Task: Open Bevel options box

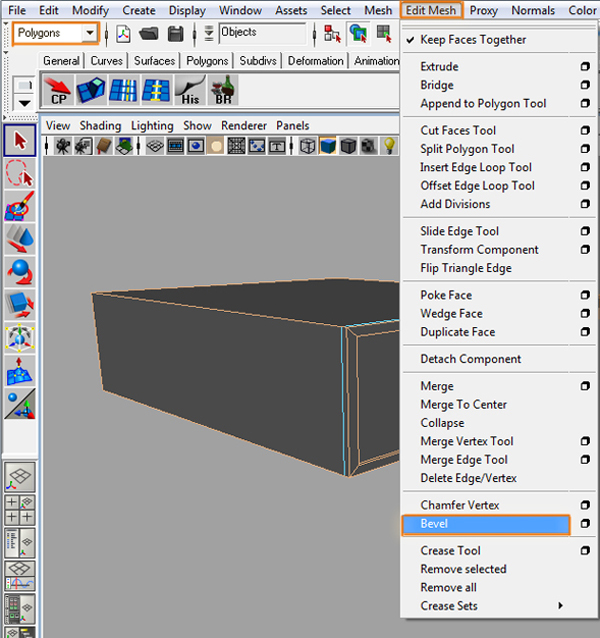Action: (x=585, y=524)
